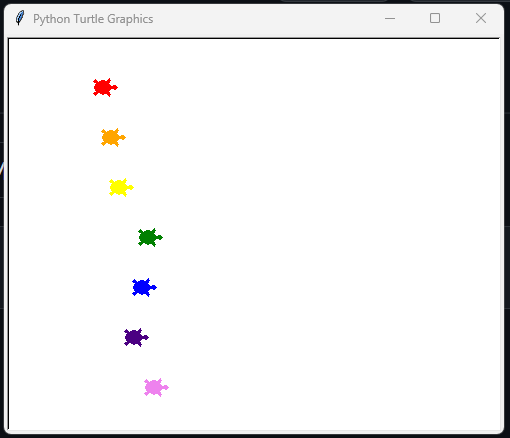Image resolution: width=510 pixels, height=438 pixels.
Task: Click the feather icon in title bar
Action: (20, 18)
